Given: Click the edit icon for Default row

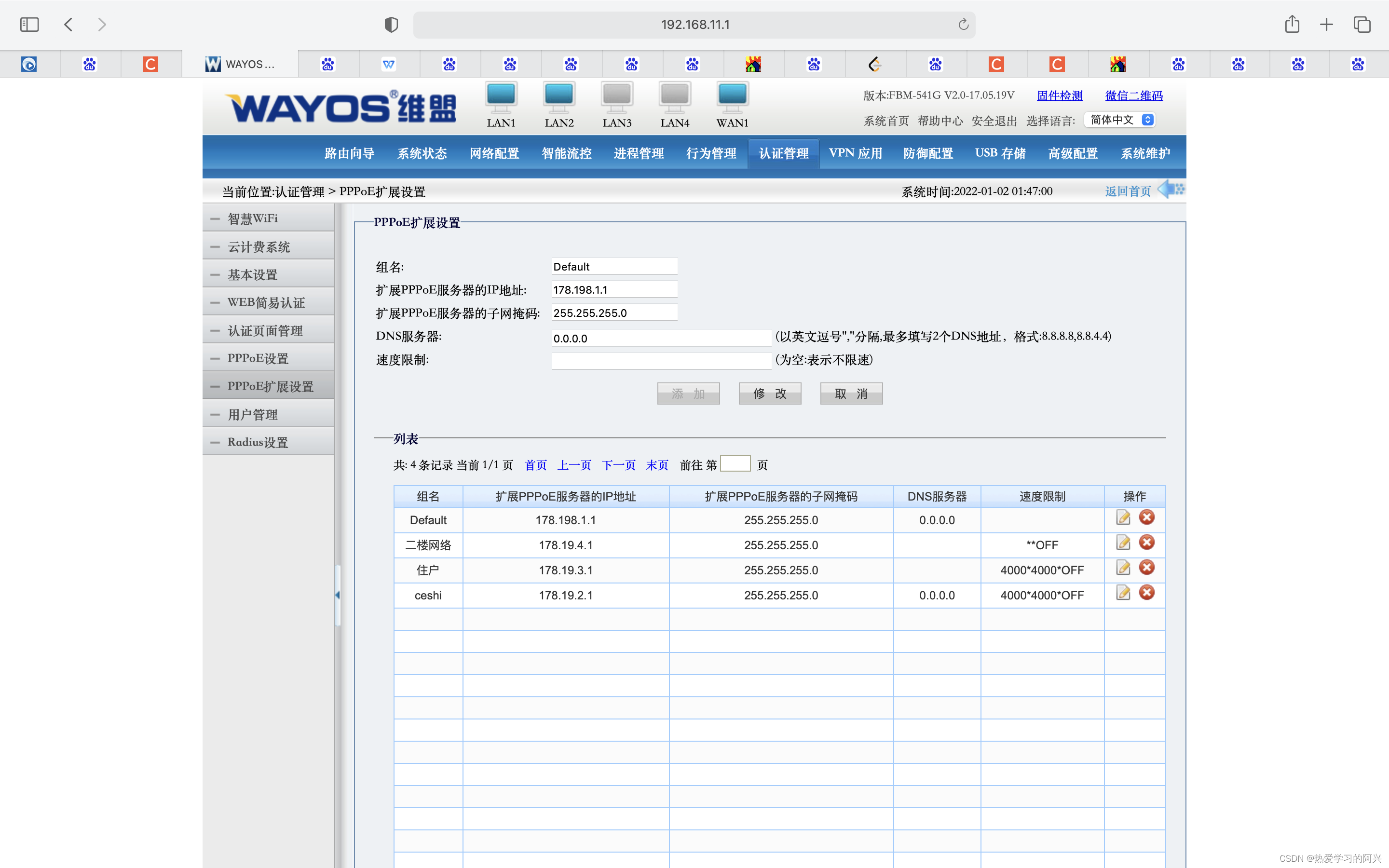Looking at the screenshot, I should point(1123,518).
